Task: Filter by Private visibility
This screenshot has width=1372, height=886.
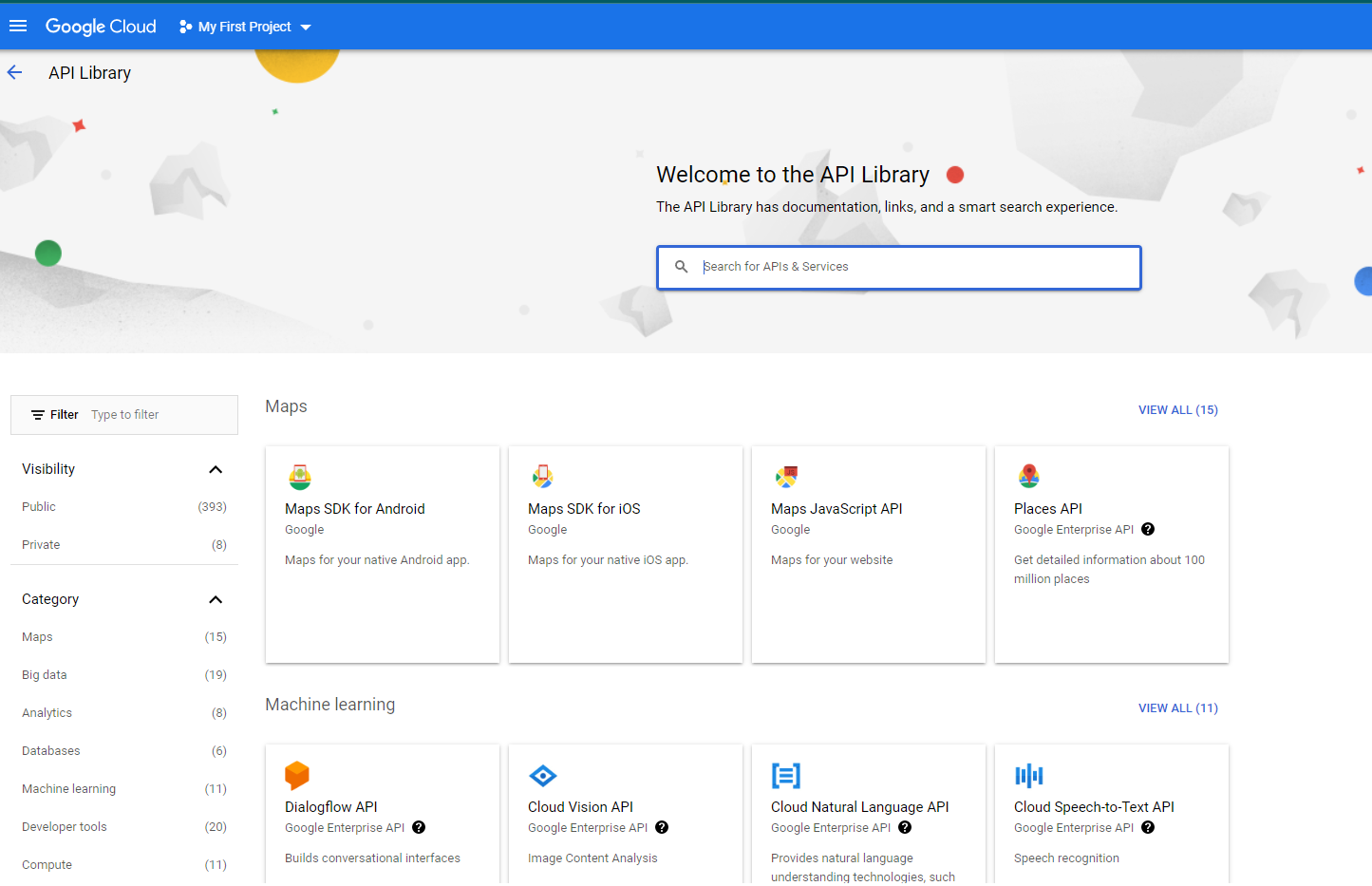Action: pyautogui.click(x=41, y=545)
